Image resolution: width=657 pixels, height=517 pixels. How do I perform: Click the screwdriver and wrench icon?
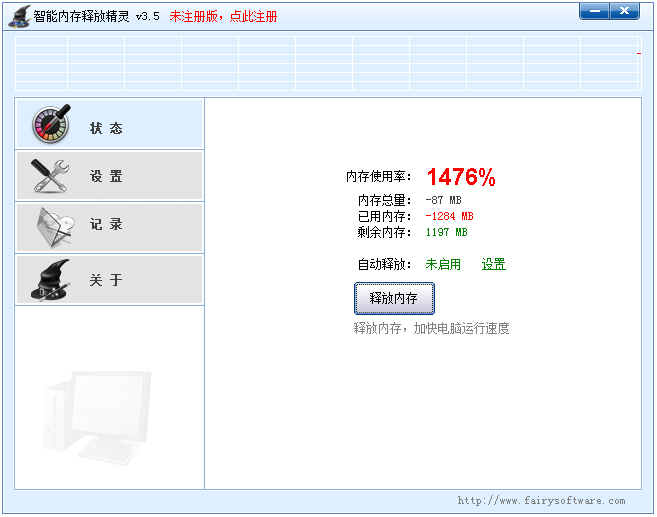[x=50, y=176]
